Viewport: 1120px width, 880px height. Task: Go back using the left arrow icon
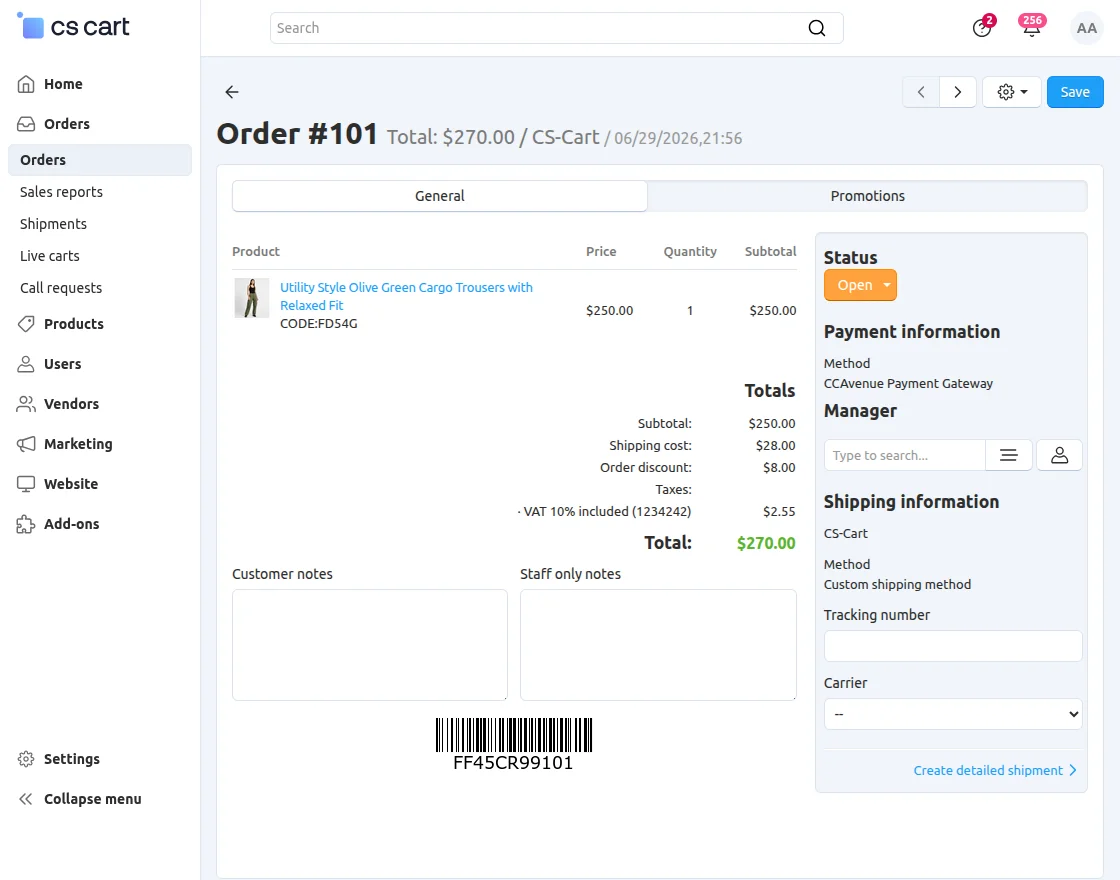tap(231, 92)
